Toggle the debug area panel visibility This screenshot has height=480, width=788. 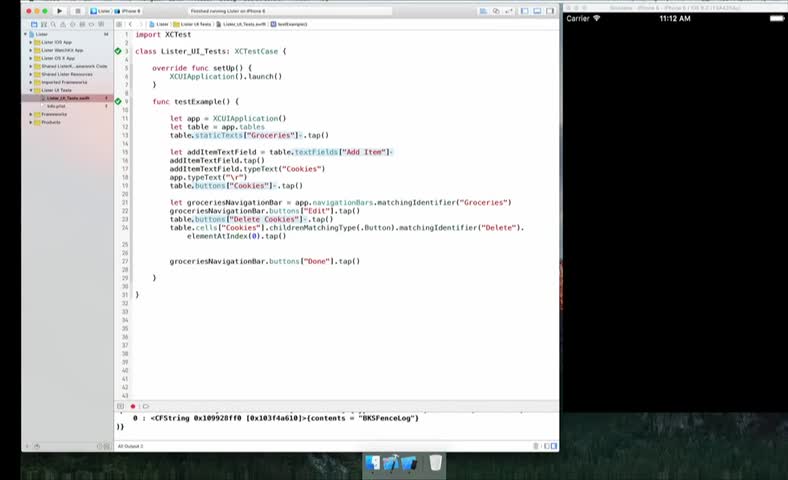coord(537,11)
